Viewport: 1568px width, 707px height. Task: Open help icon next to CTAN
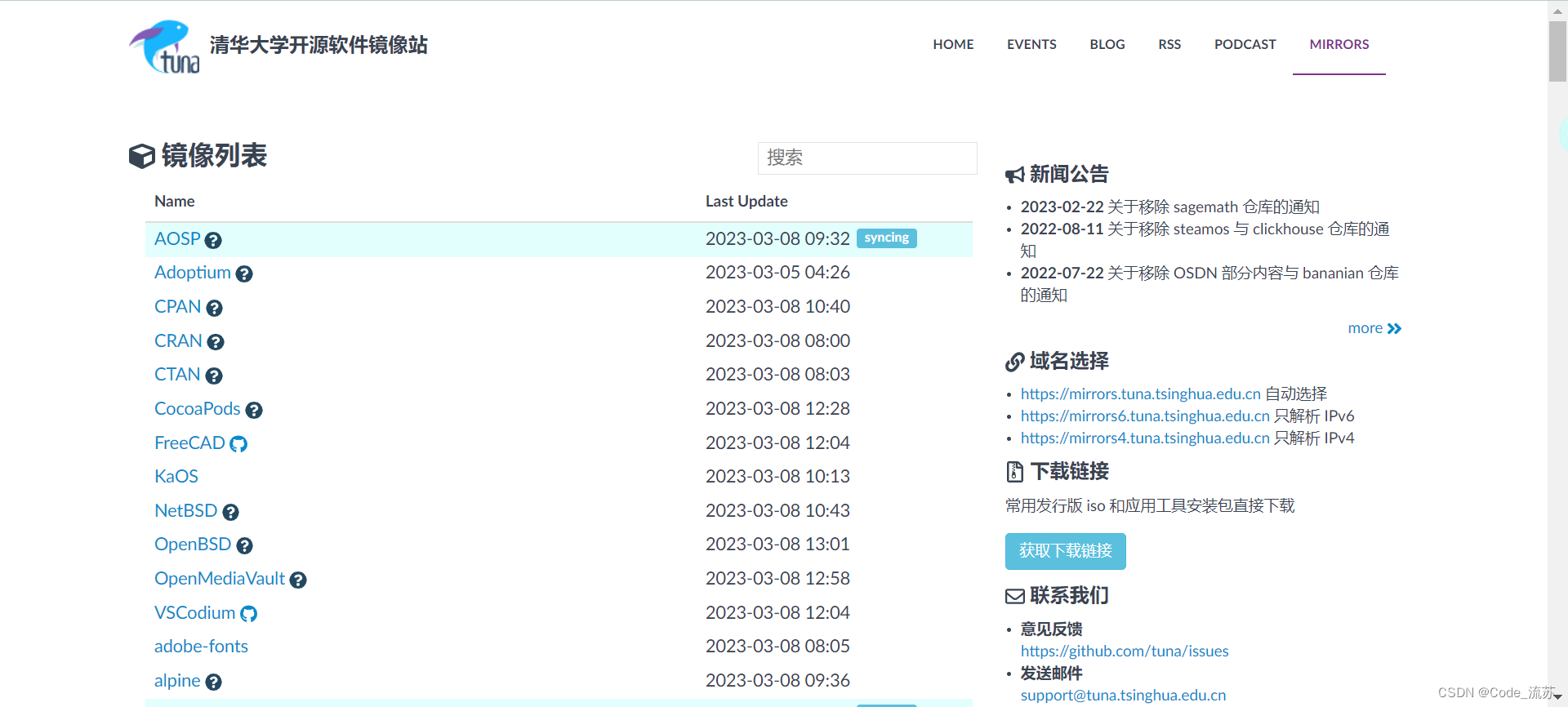214,376
